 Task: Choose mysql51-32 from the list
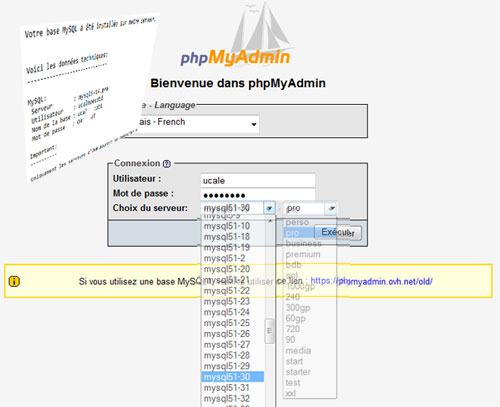coord(233,398)
